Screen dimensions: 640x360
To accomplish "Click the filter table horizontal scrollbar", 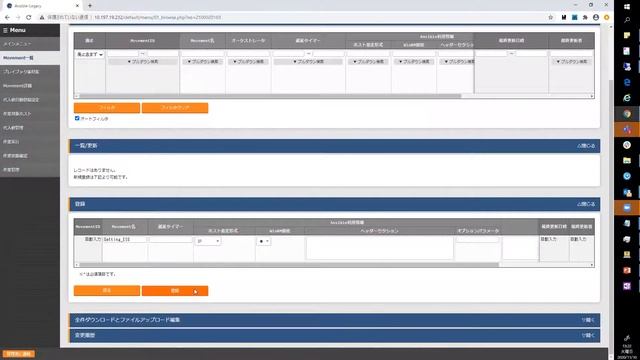I will pyautogui.click(x=270, y=96).
